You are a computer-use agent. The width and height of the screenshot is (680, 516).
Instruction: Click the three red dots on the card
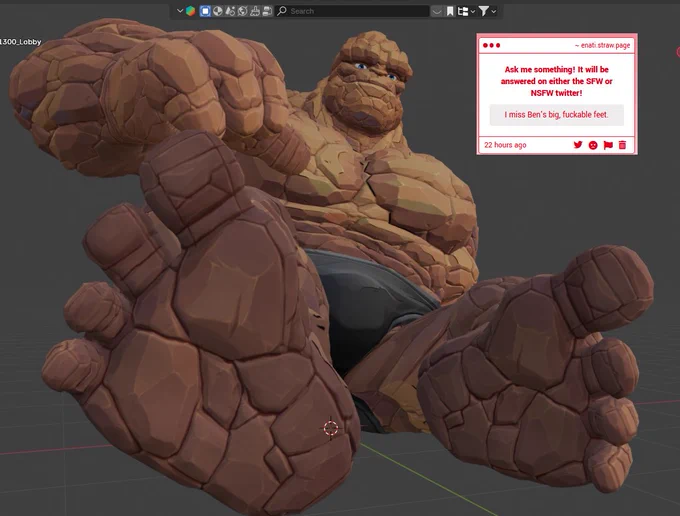(x=491, y=45)
